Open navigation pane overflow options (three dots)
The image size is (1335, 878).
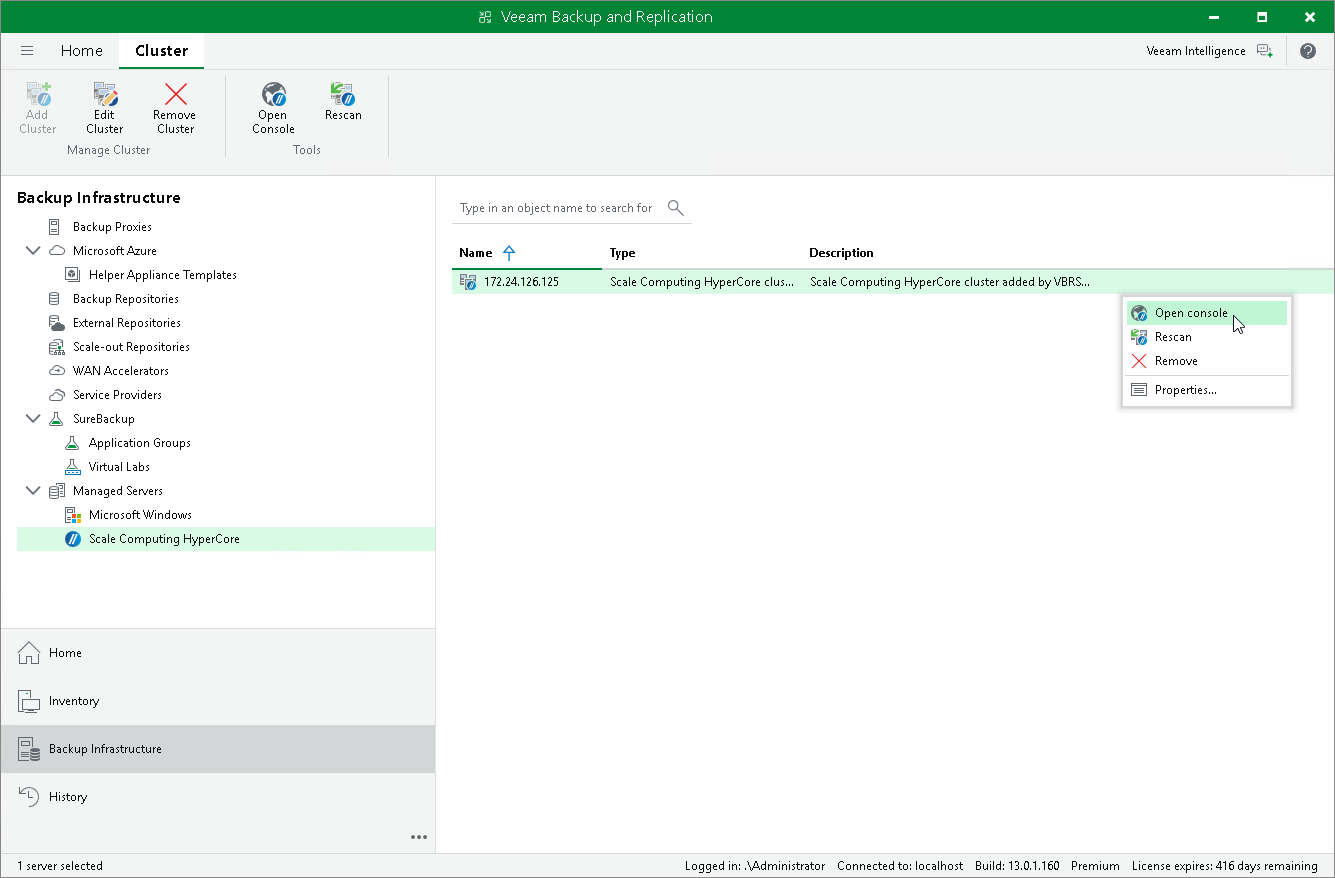(419, 838)
